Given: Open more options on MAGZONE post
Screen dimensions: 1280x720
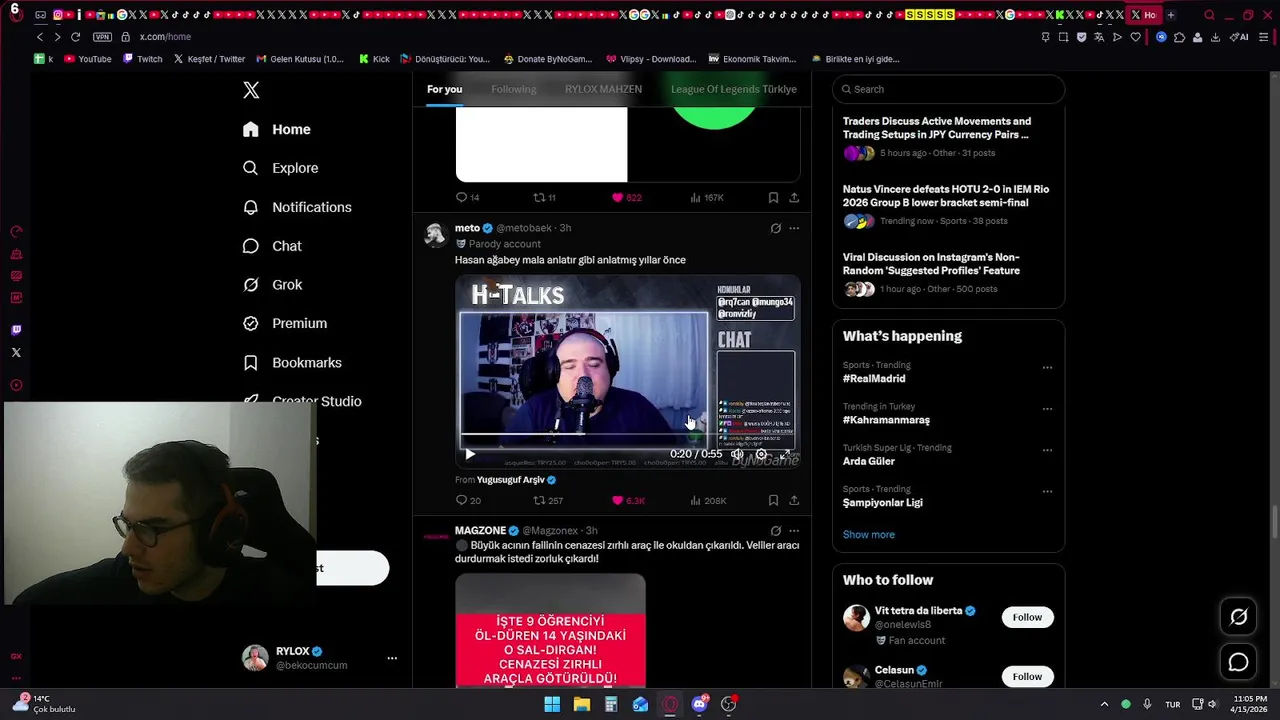Looking at the screenshot, I should (x=794, y=531).
